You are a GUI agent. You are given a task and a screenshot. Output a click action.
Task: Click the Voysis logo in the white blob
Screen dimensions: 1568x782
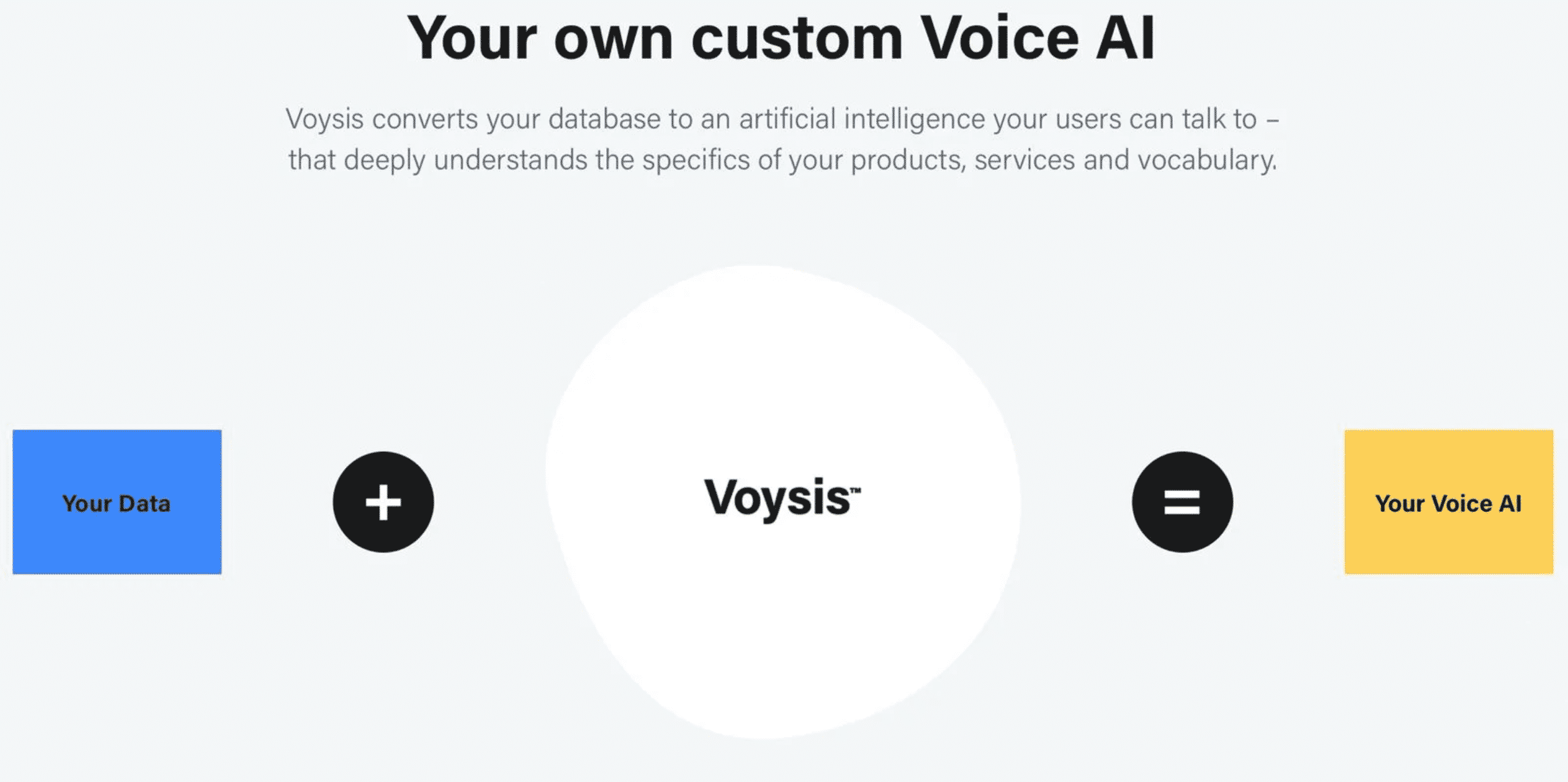pos(776,497)
